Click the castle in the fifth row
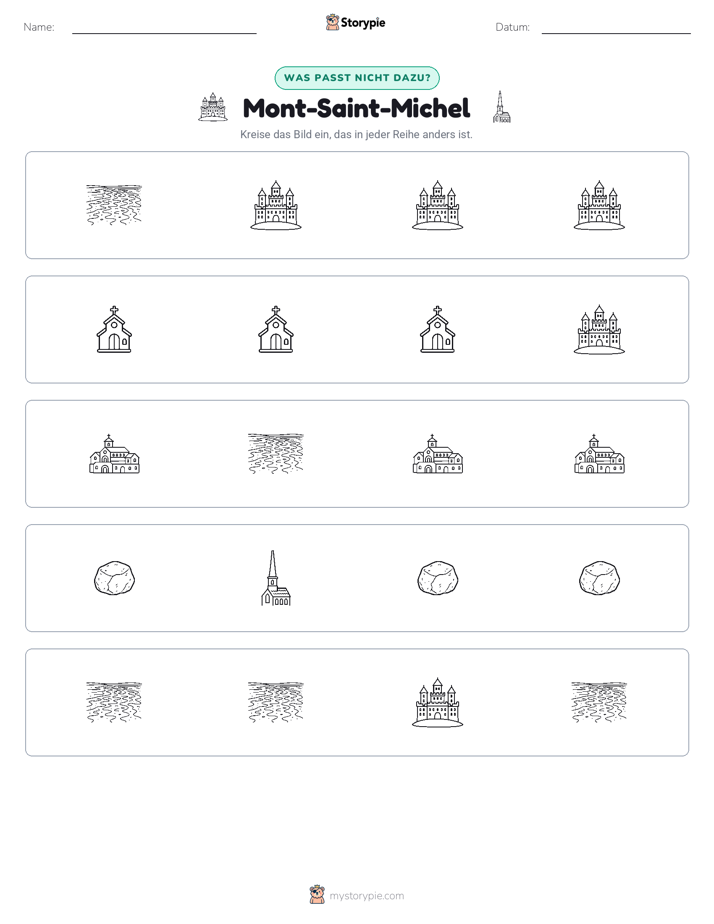Screen dimensions: 714x924 pos(437,702)
